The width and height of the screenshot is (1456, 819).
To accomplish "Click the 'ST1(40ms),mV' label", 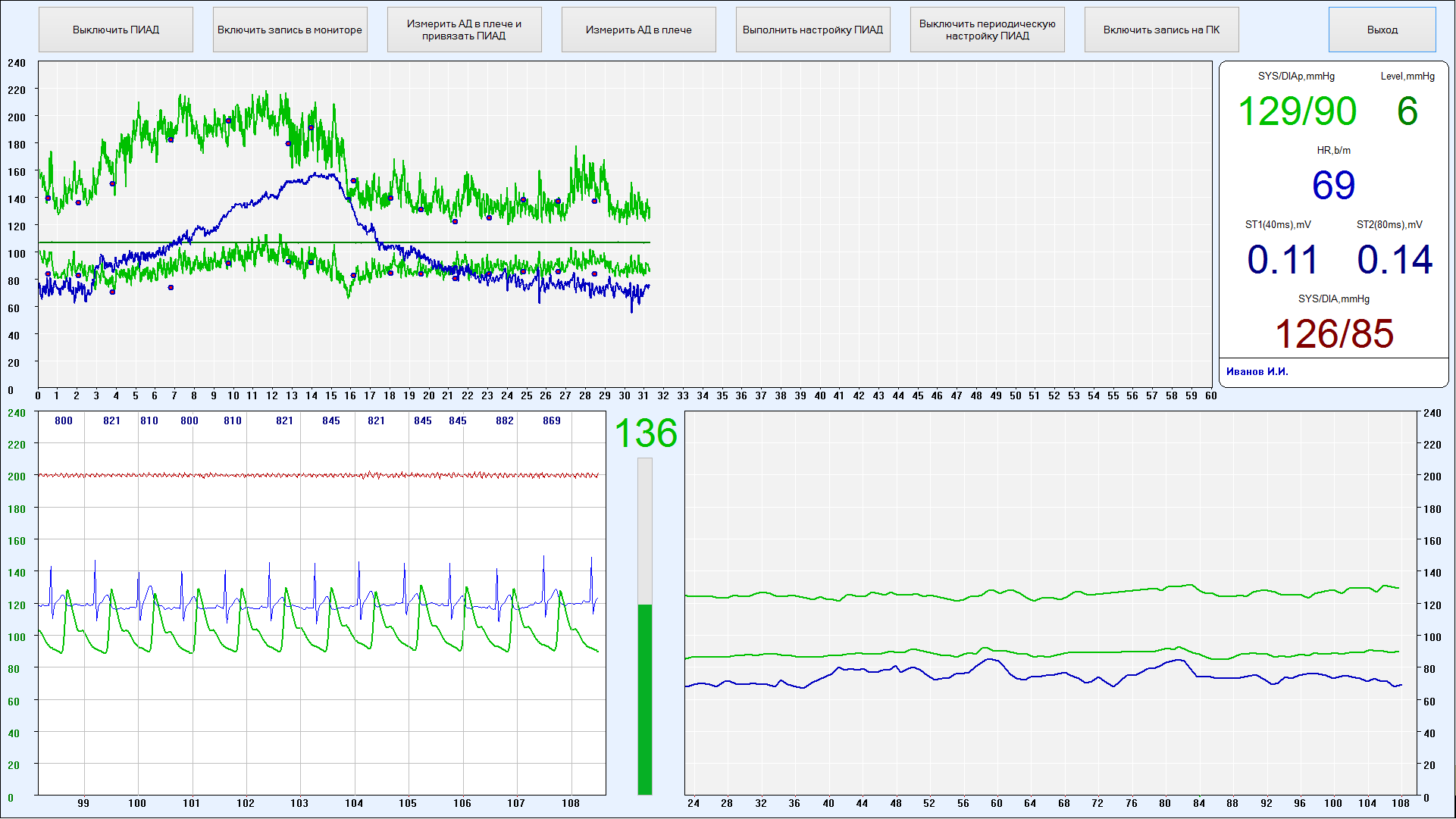I will click(1279, 225).
